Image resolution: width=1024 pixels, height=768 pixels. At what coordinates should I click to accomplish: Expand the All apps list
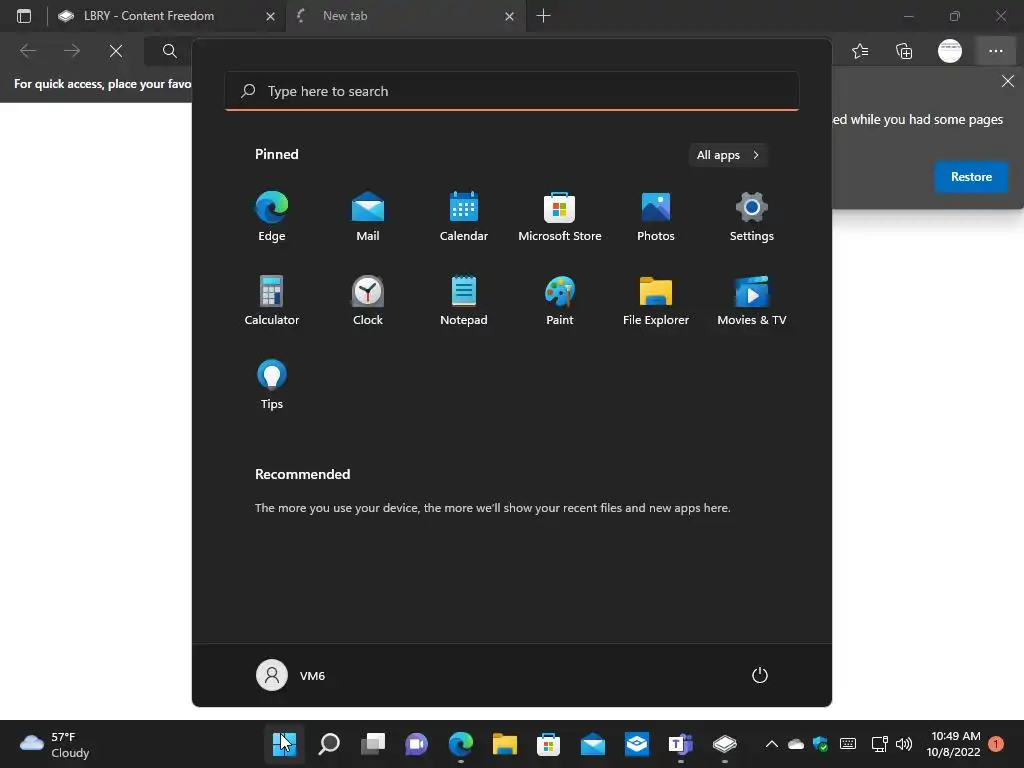(x=728, y=155)
